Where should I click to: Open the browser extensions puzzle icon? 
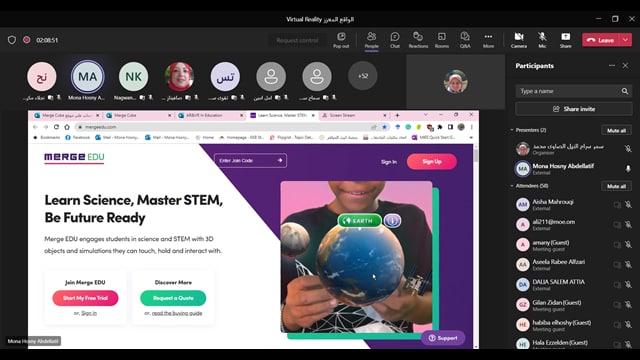click(x=440, y=127)
